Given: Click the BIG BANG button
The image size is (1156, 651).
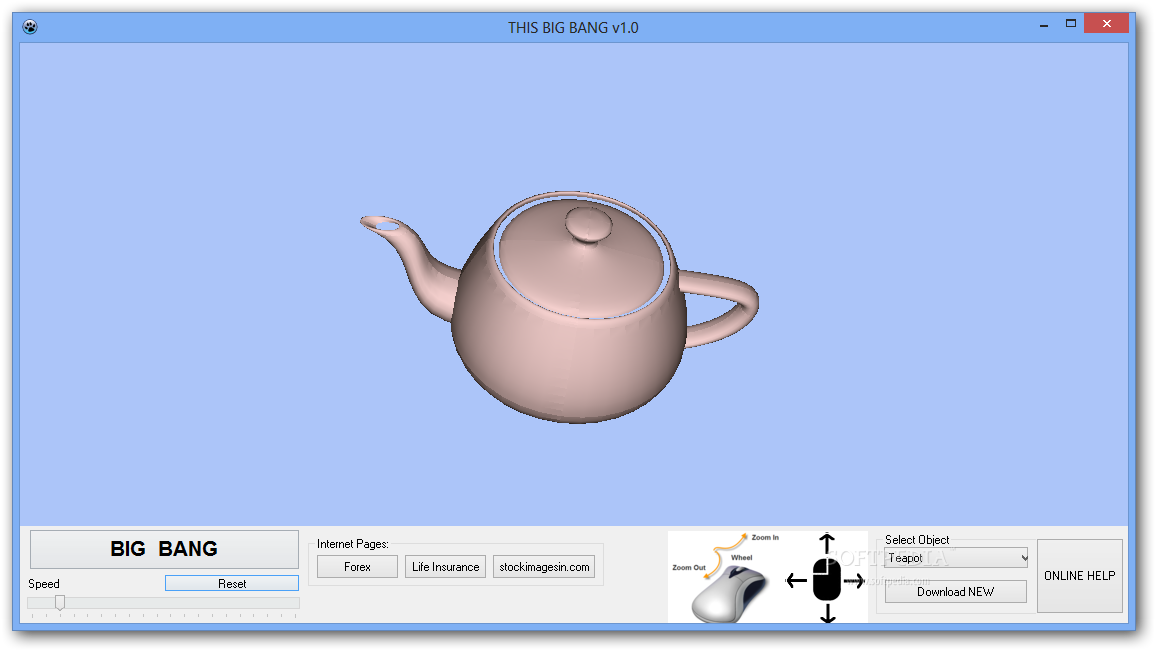Looking at the screenshot, I should pyautogui.click(x=164, y=549).
